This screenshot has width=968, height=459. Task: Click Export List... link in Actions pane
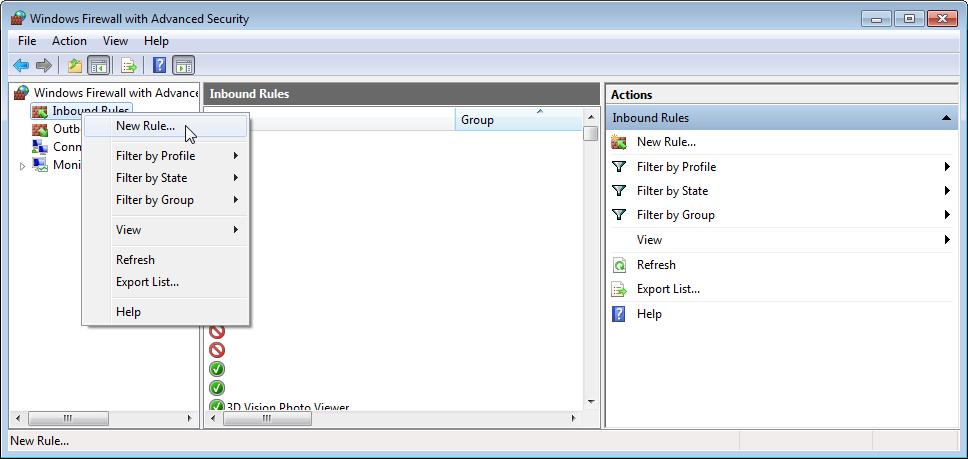(x=668, y=289)
